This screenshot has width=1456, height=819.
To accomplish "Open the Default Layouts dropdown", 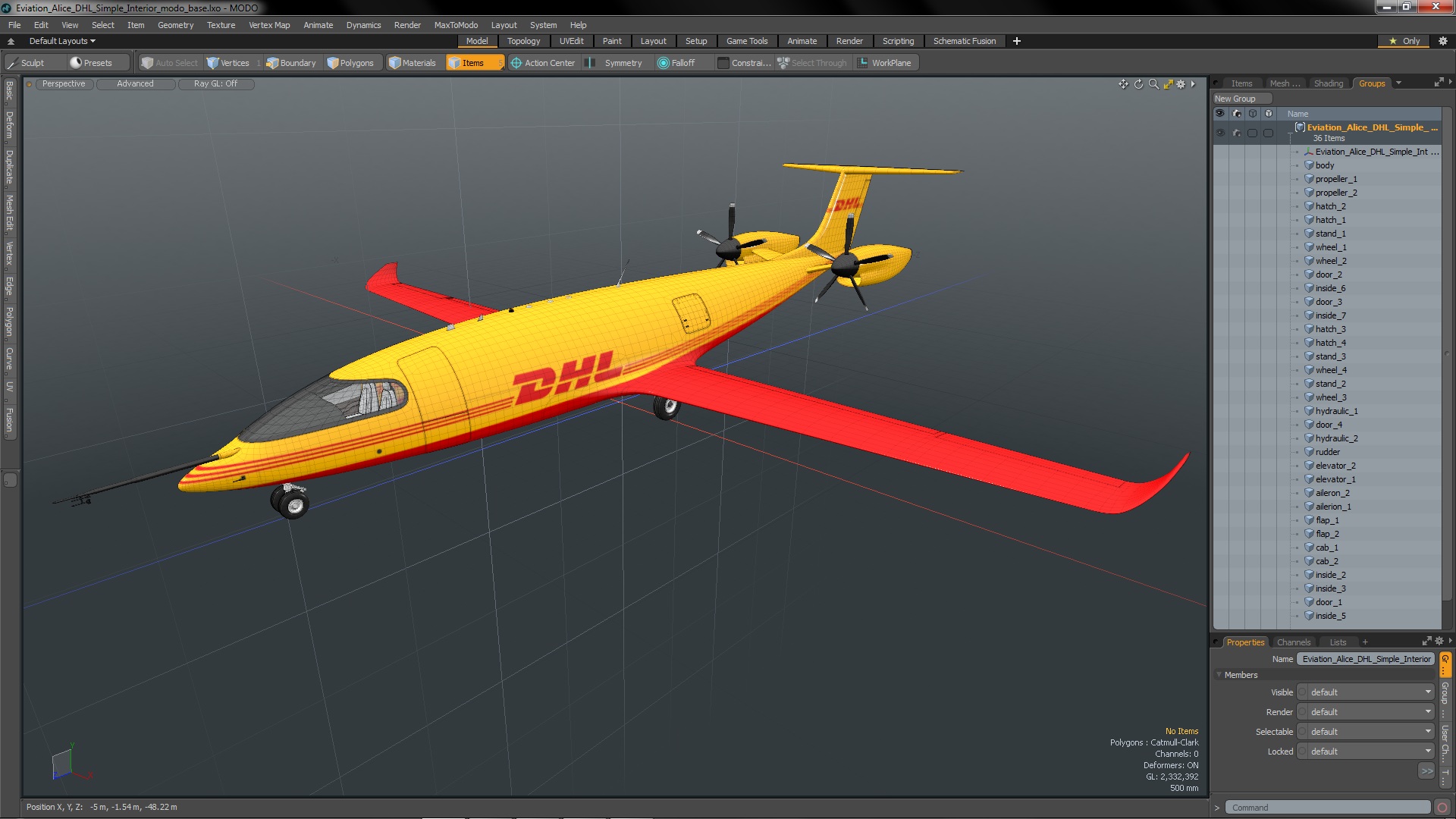I will pos(62,41).
